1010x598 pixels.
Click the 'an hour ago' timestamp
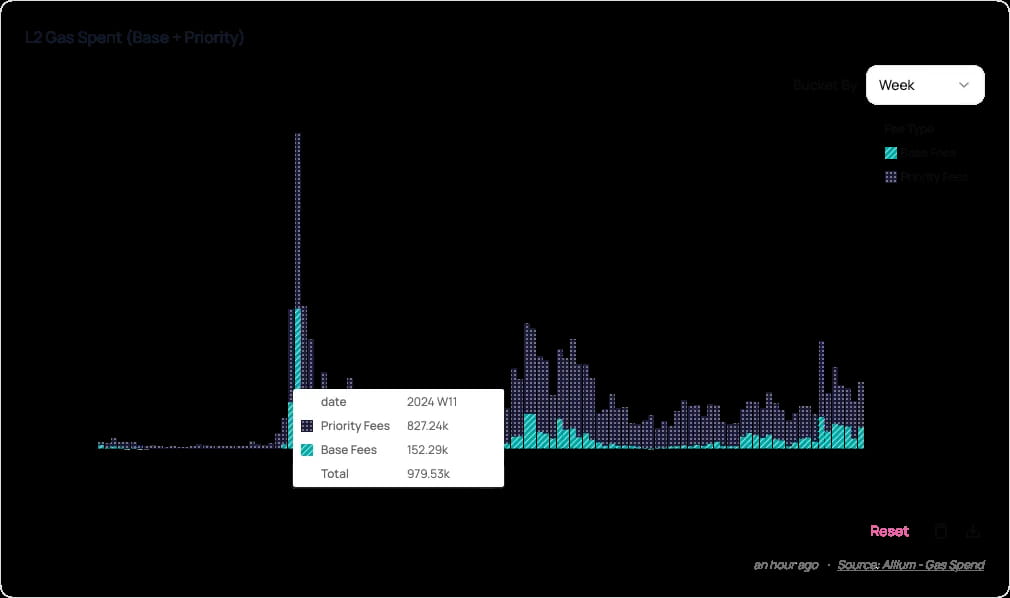click(786, 564)
